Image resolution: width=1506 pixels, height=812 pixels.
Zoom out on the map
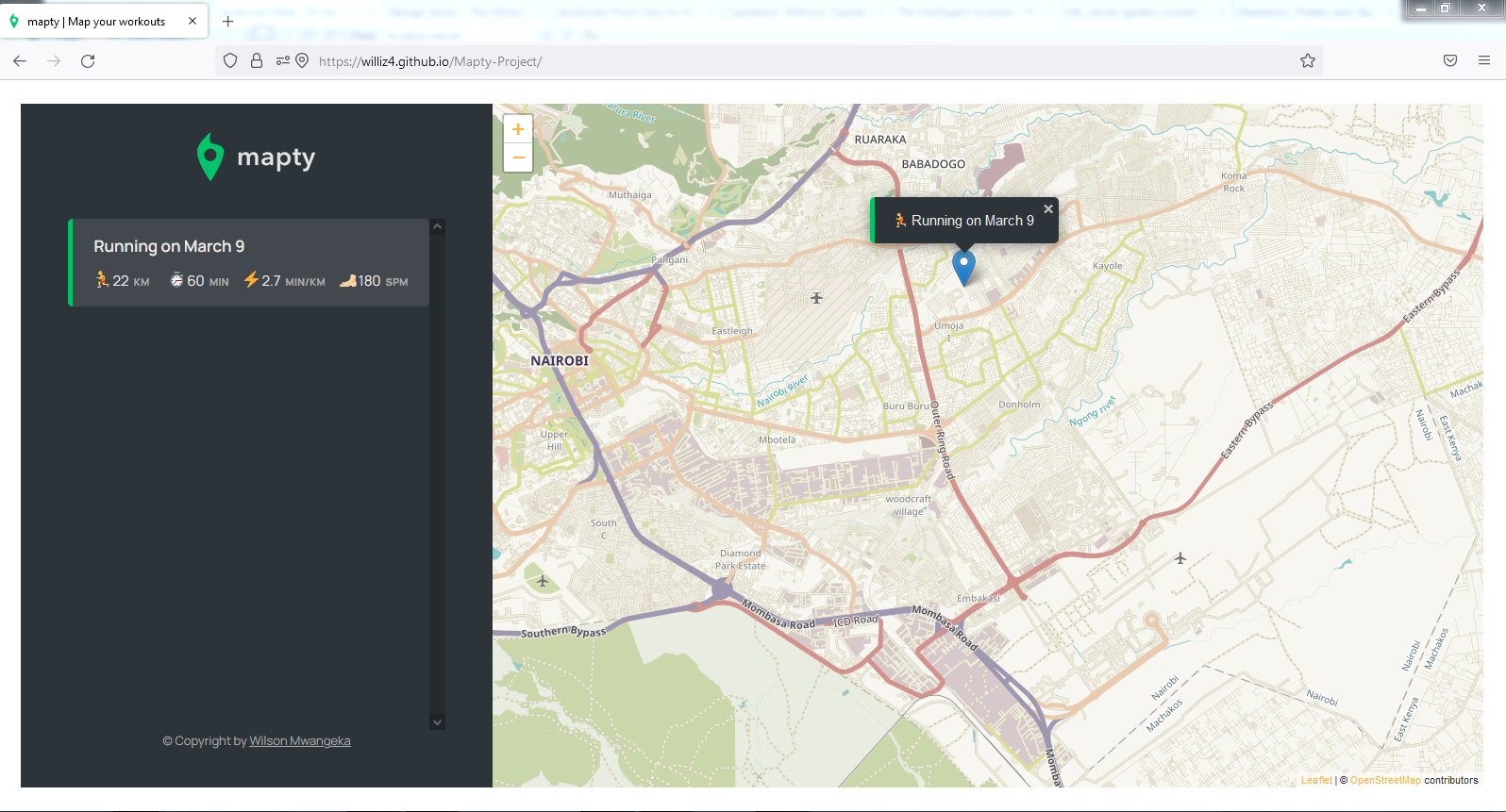(x=518, y=157)
